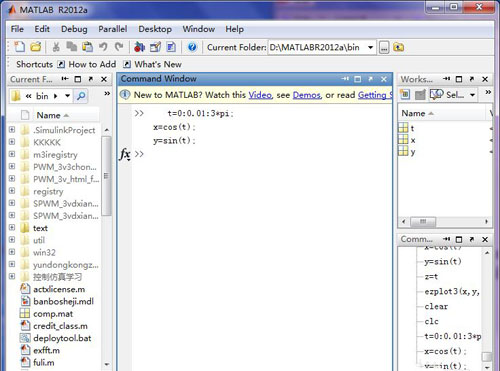500x371 pixels.
Task: Select comp.mat in file list
Action: [x=53, y=314]
